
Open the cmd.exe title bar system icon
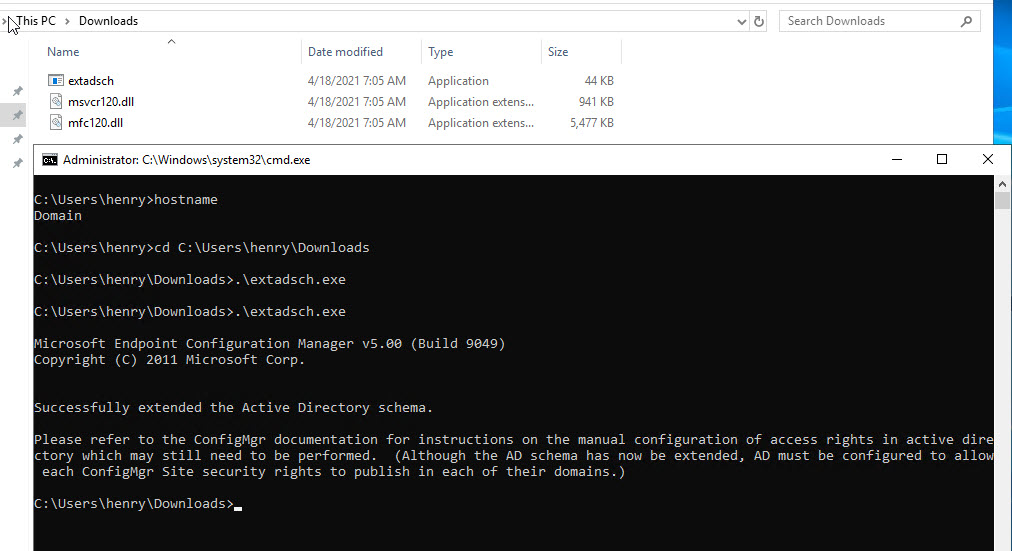[49, 160]
